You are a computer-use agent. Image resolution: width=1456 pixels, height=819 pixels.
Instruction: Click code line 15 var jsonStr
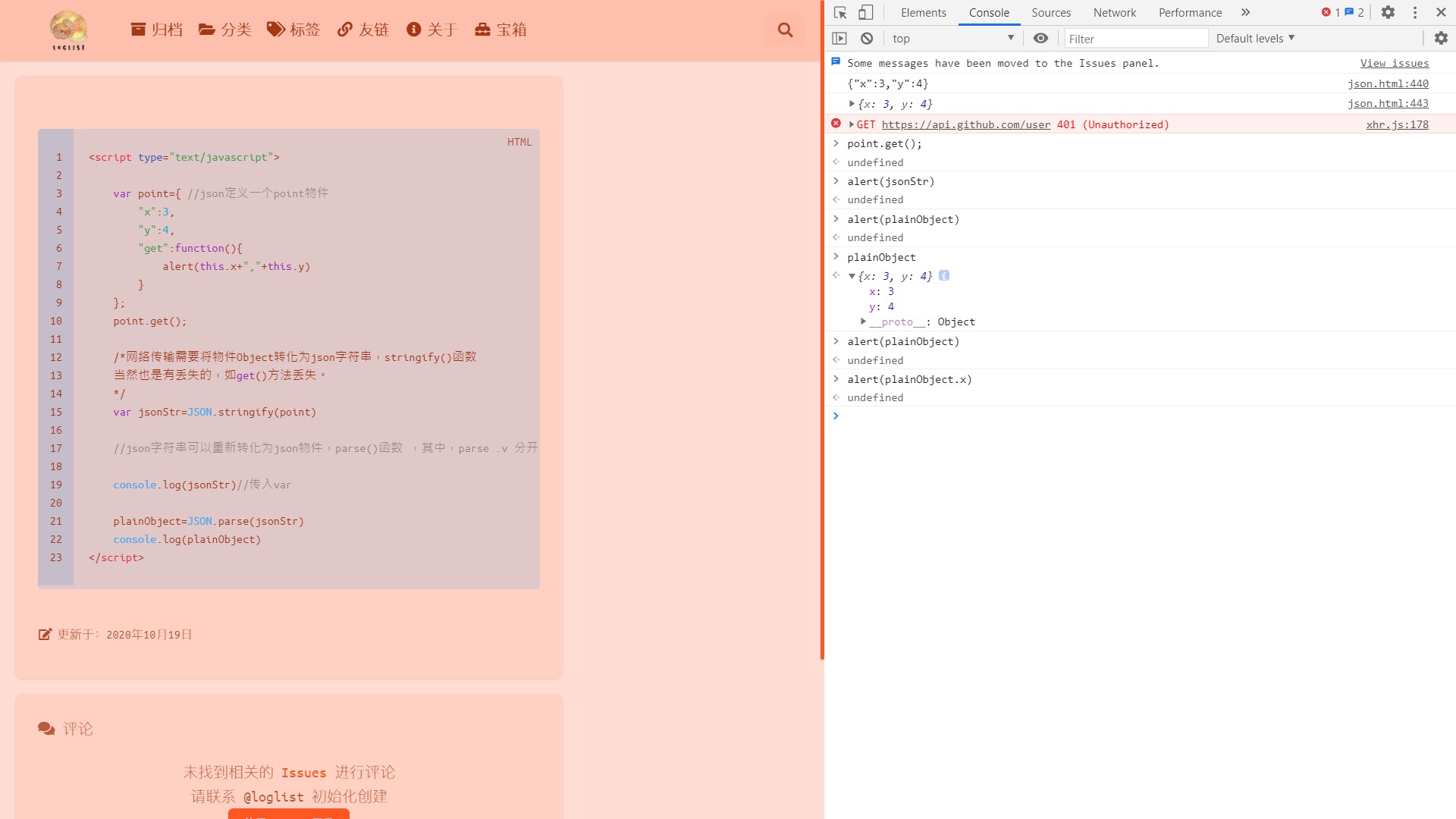[215, 412]
